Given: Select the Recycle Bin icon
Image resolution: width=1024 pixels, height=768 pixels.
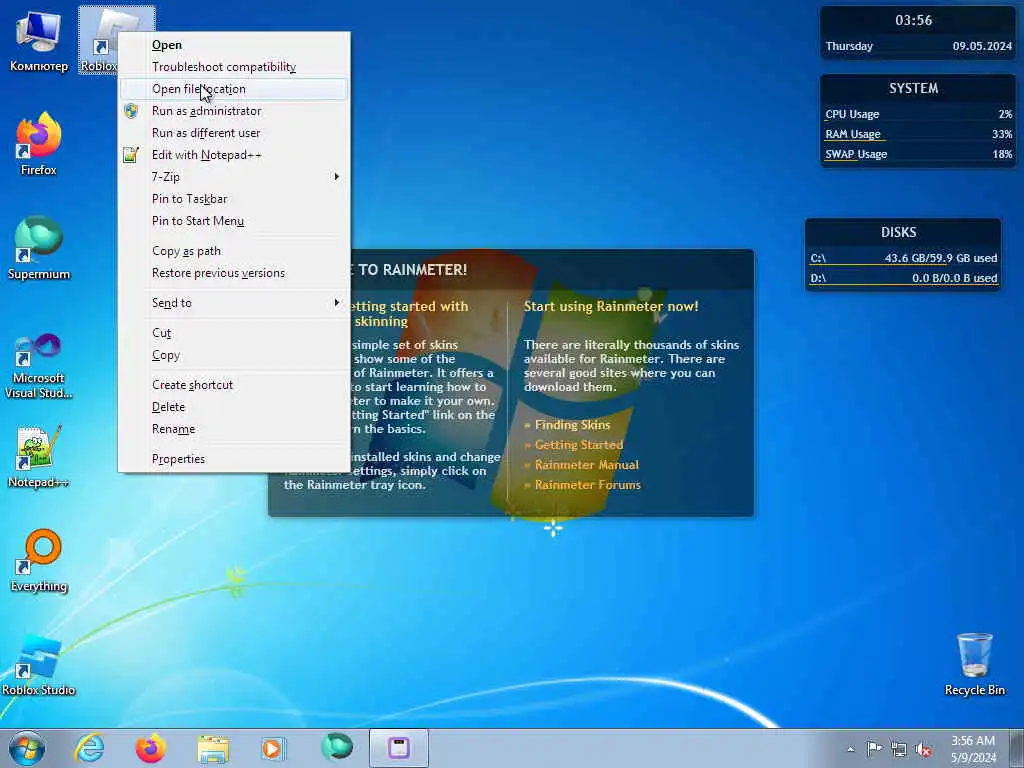Looking at the screenshot, I should pos(974,665).
